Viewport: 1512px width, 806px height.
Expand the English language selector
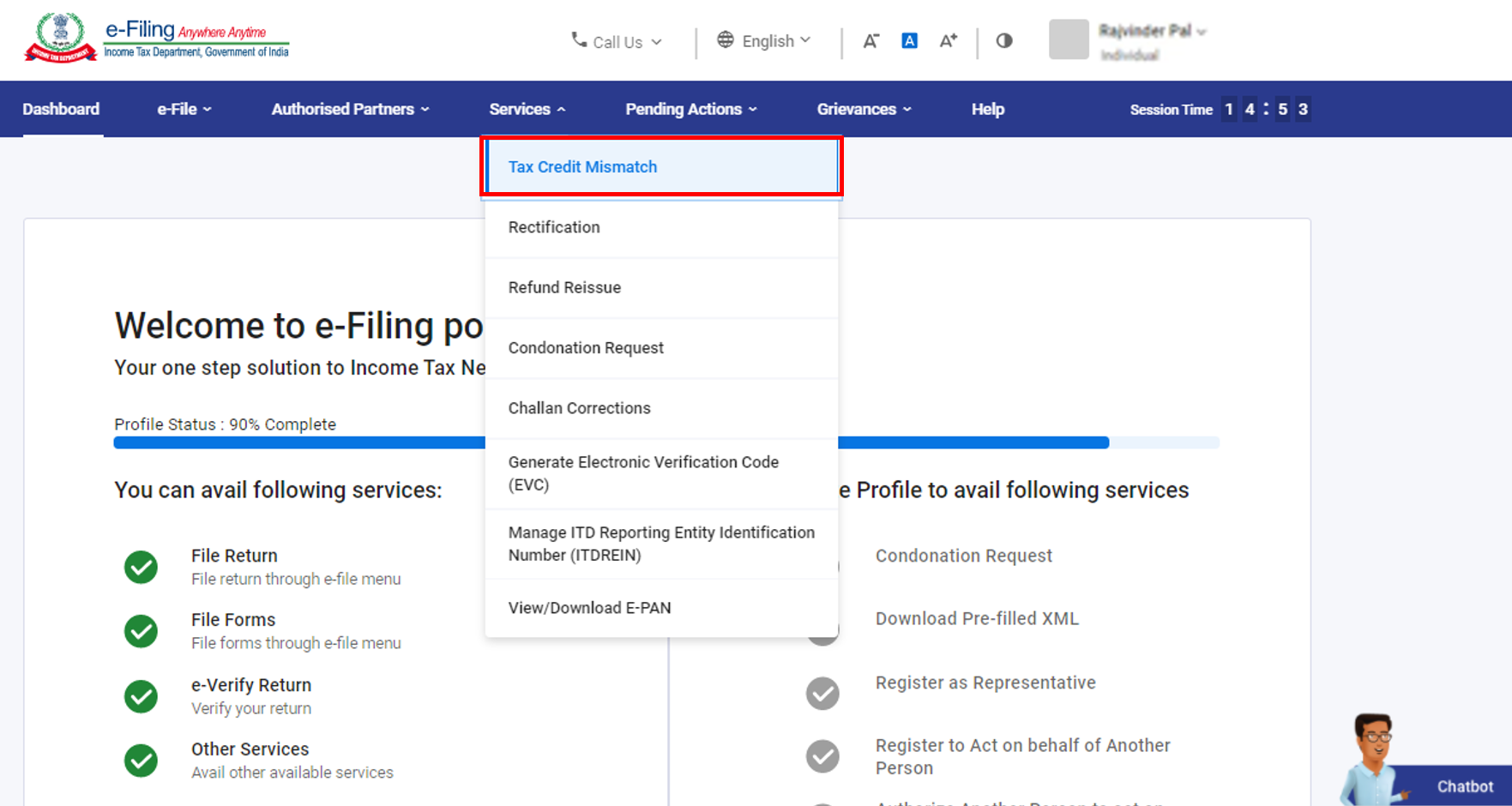point(764,41)
